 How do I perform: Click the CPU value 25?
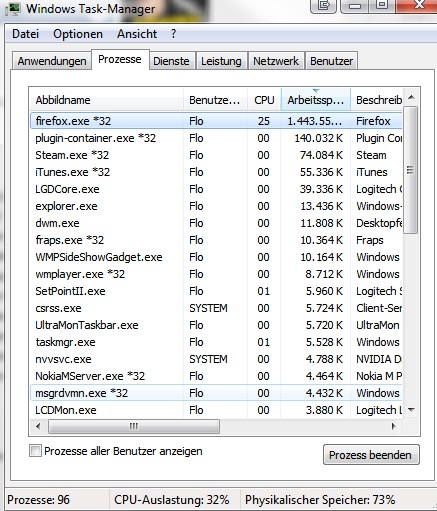coord(264,121)
